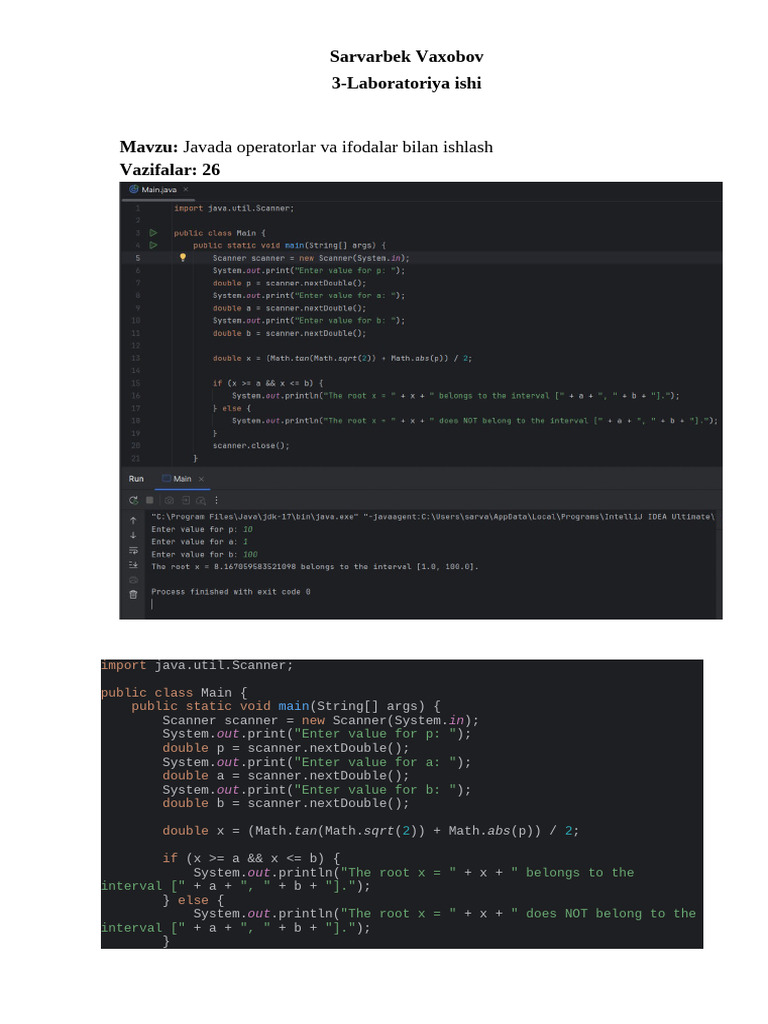Viewport: 768px width, 1024px height.
Task: Click console line 'Enter value for a: 1'
Action: coord(200,541)
